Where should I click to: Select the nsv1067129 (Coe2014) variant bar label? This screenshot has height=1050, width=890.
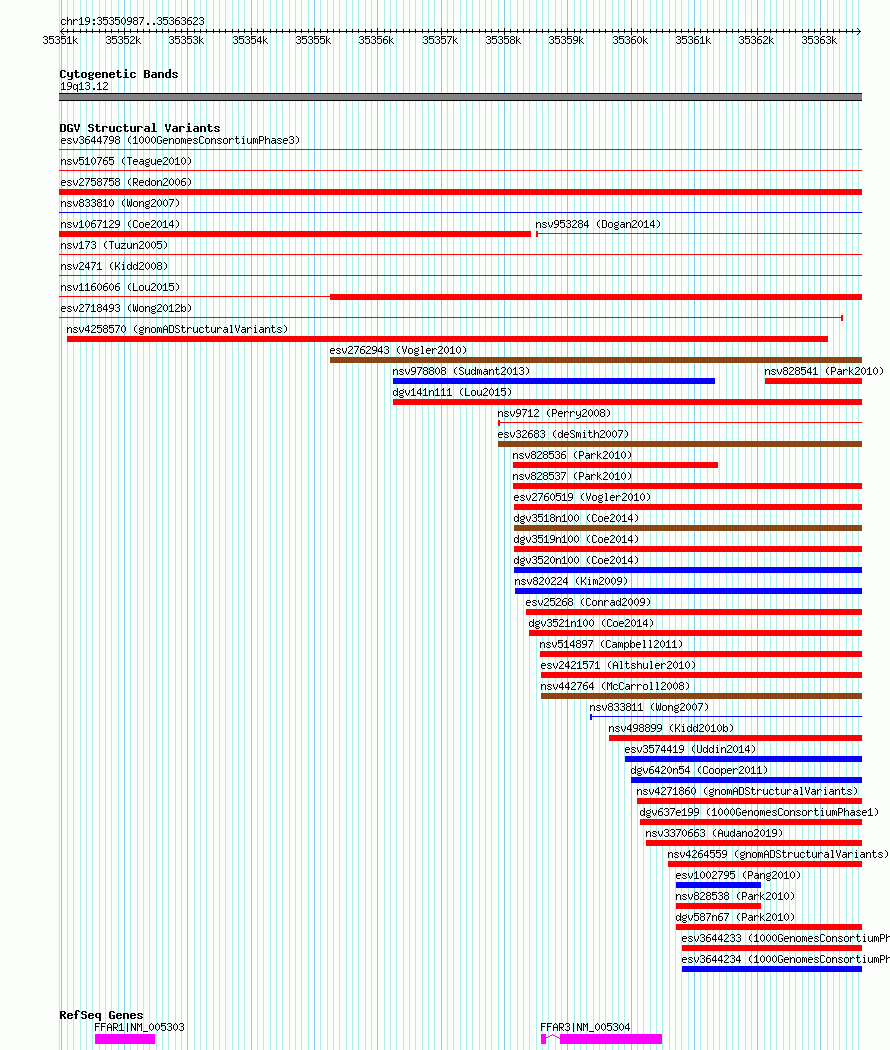tap(120, 224)
